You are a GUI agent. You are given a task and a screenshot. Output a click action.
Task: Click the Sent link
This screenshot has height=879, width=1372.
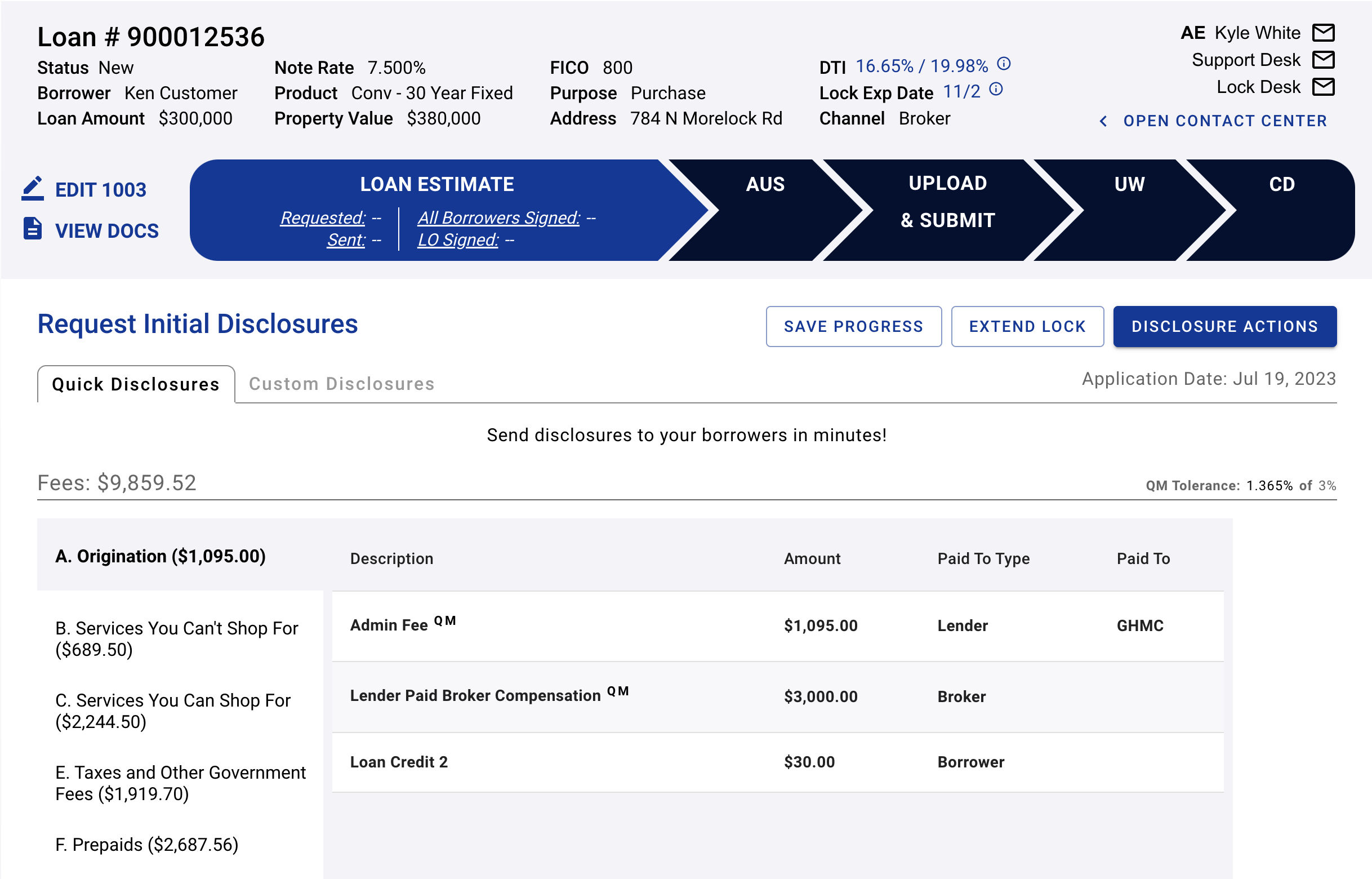click(x=346, y=239)
